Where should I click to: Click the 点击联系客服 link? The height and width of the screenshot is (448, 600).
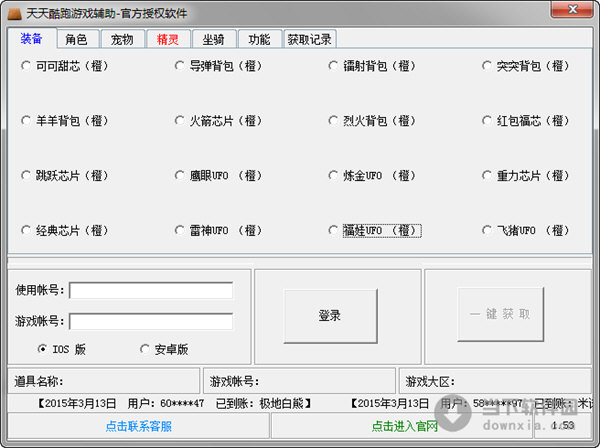[137, 427]
